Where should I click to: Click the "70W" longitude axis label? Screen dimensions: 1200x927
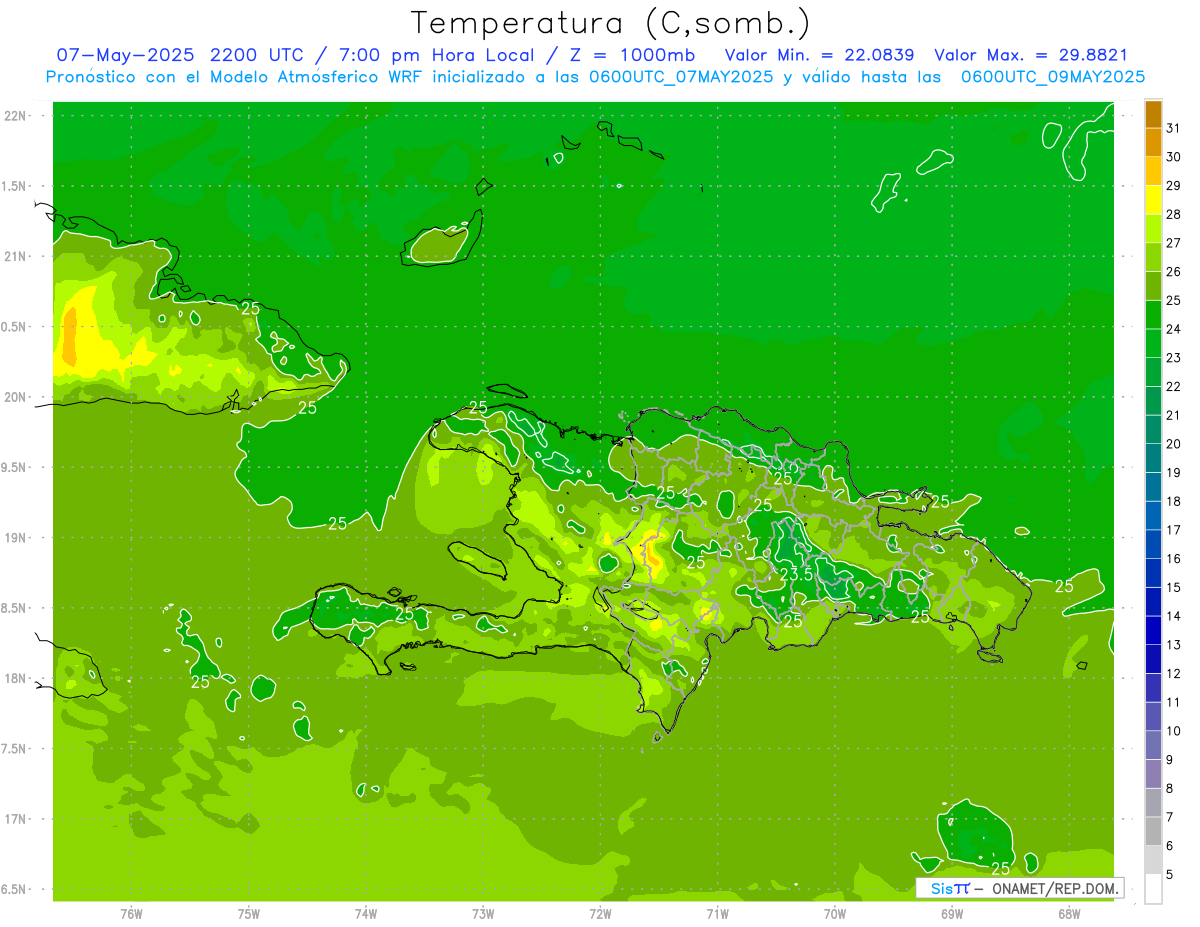tap(835, 914)
